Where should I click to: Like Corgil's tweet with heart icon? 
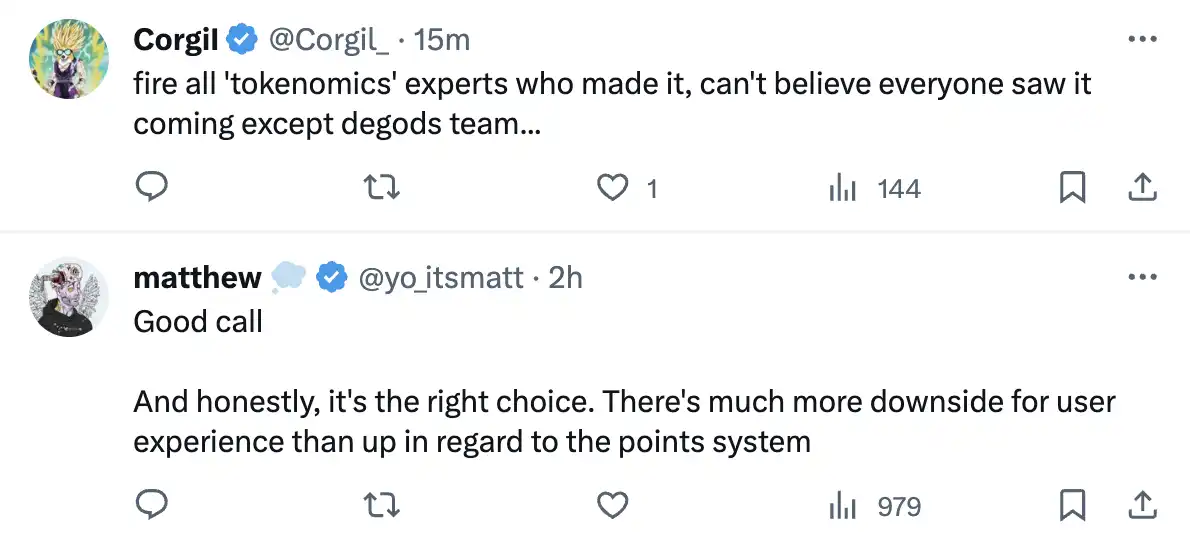tap(612, 188)
